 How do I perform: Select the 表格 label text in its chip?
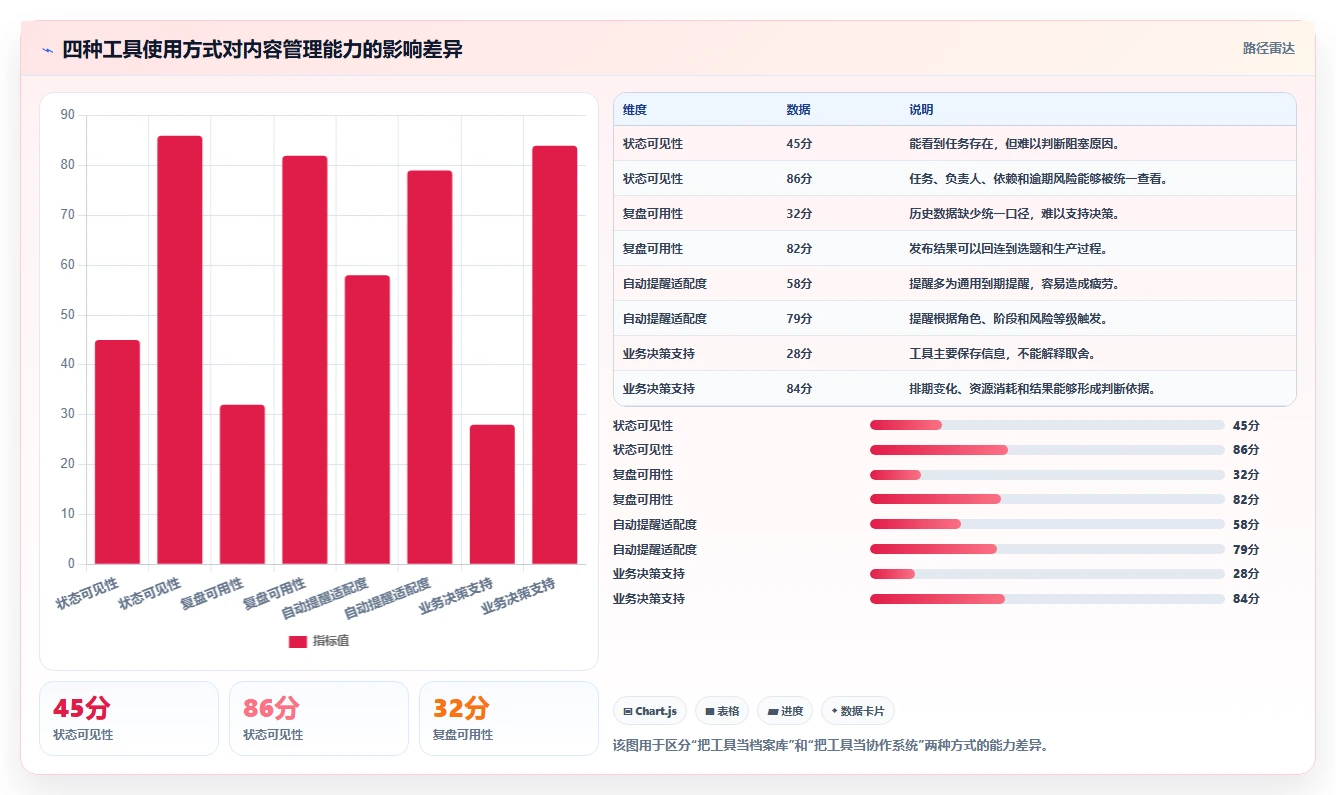point(728,711)
